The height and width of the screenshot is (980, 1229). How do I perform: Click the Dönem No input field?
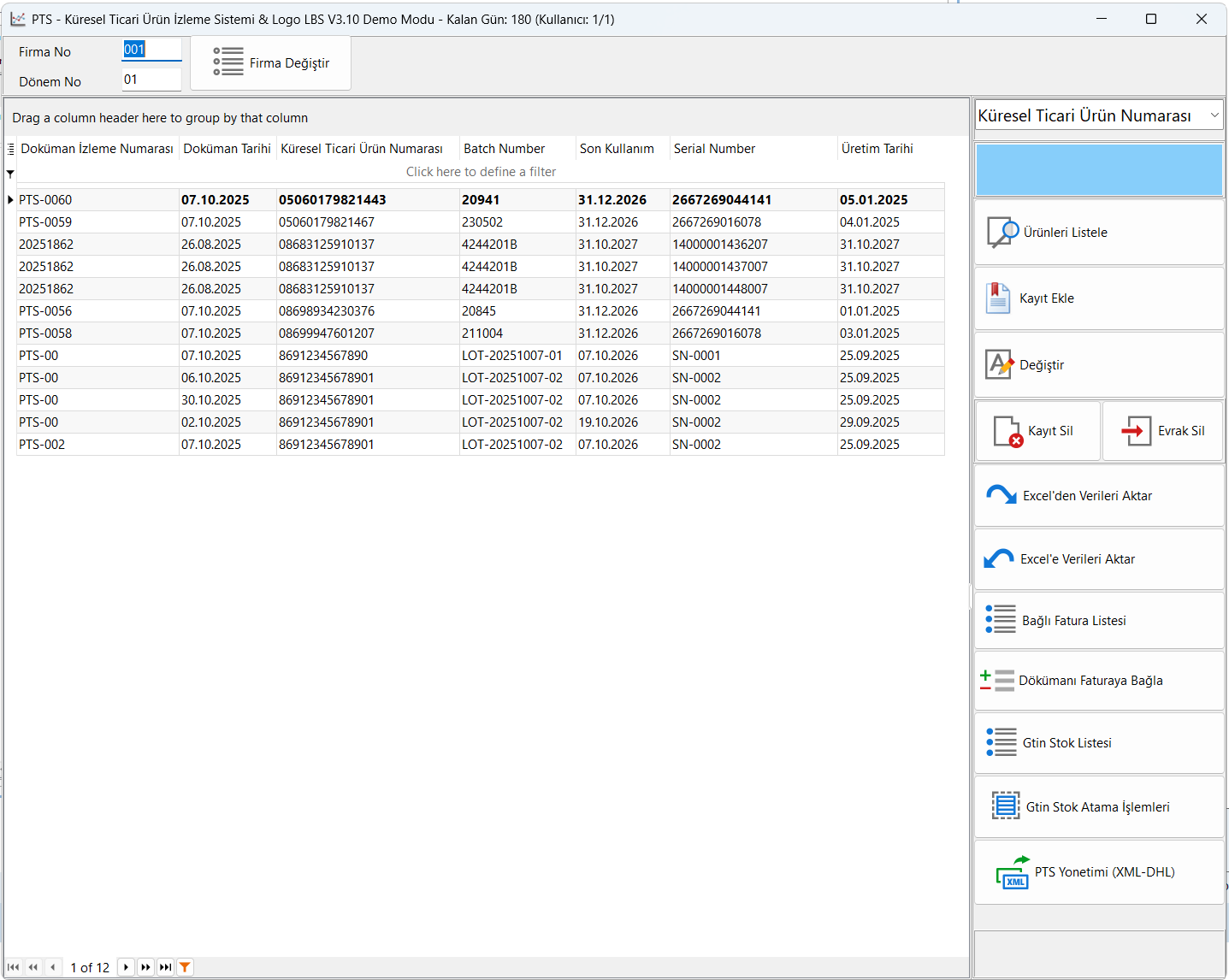click(x=151, y=80)
